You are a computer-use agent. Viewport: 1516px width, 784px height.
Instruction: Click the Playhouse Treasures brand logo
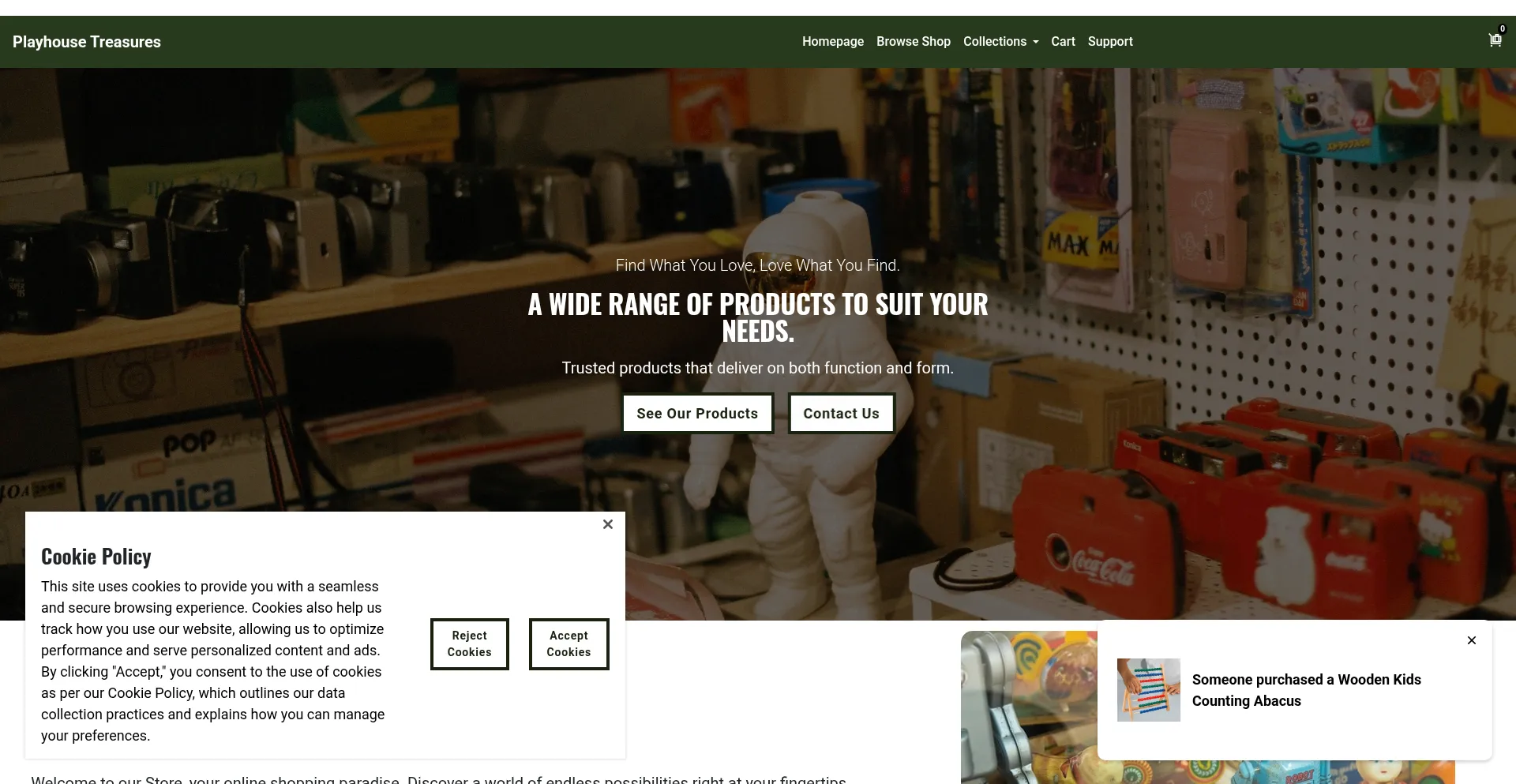tap(87, 42)
